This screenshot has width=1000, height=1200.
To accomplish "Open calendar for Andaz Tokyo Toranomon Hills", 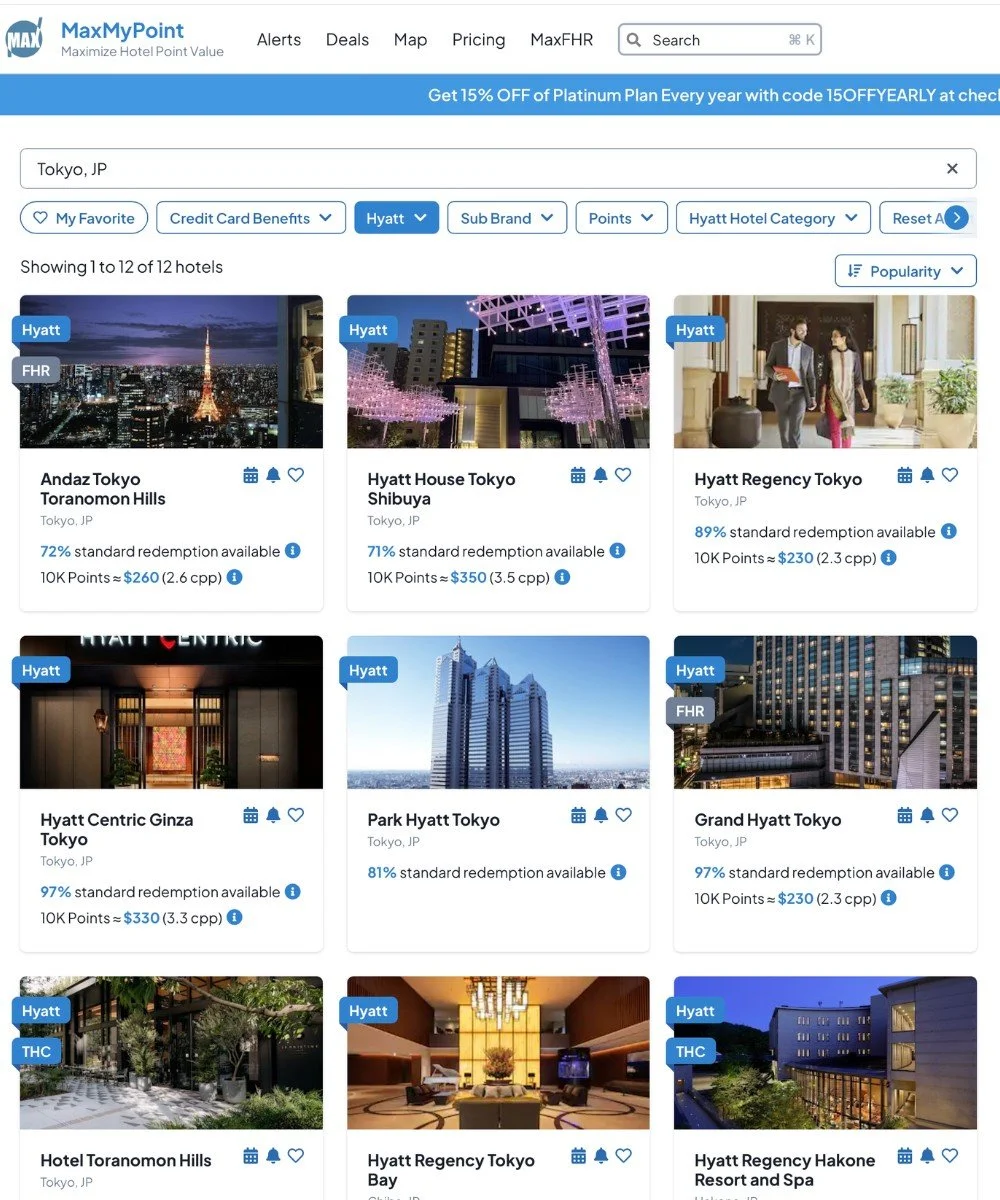I will 251,475.
